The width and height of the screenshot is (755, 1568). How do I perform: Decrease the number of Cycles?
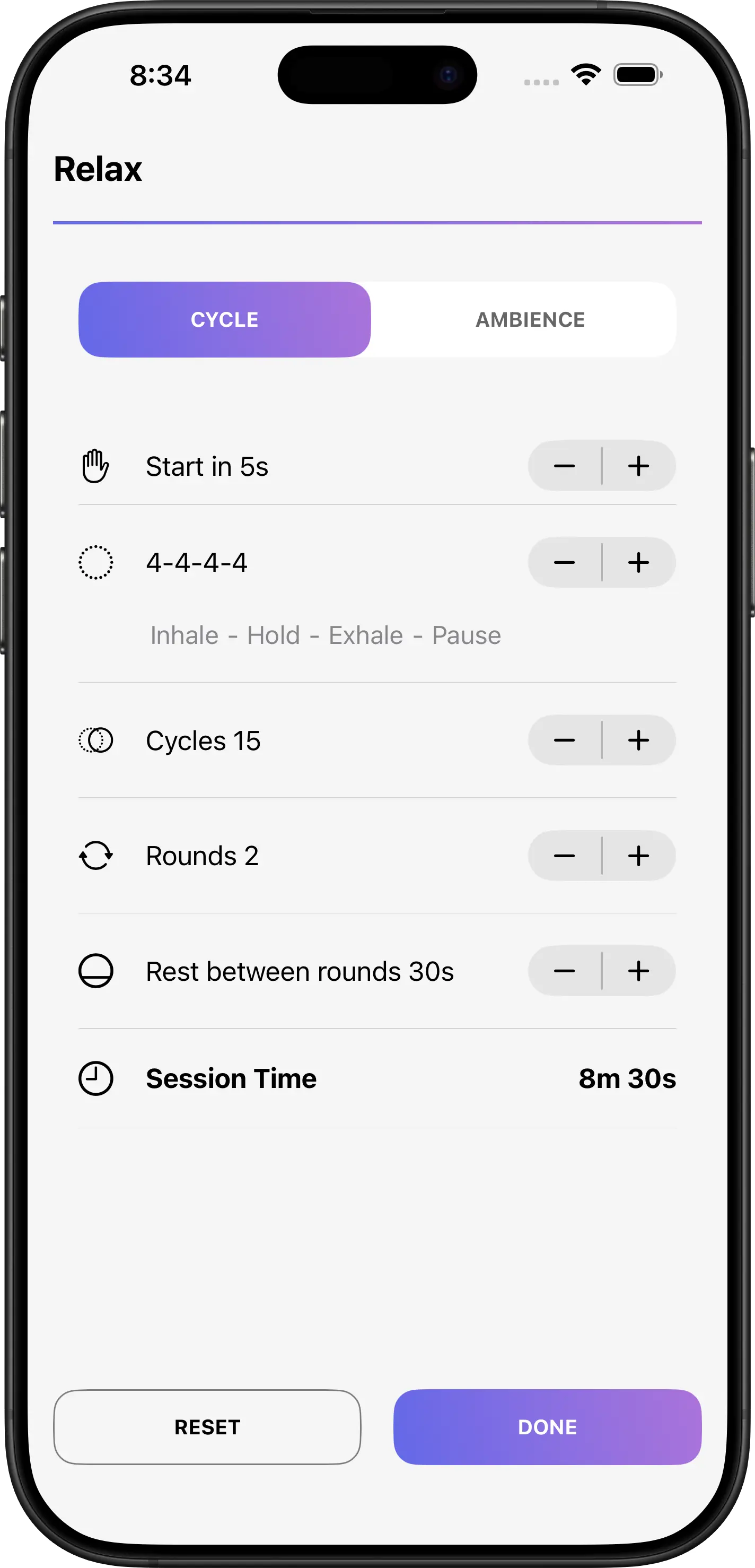[x=565, y=740]
